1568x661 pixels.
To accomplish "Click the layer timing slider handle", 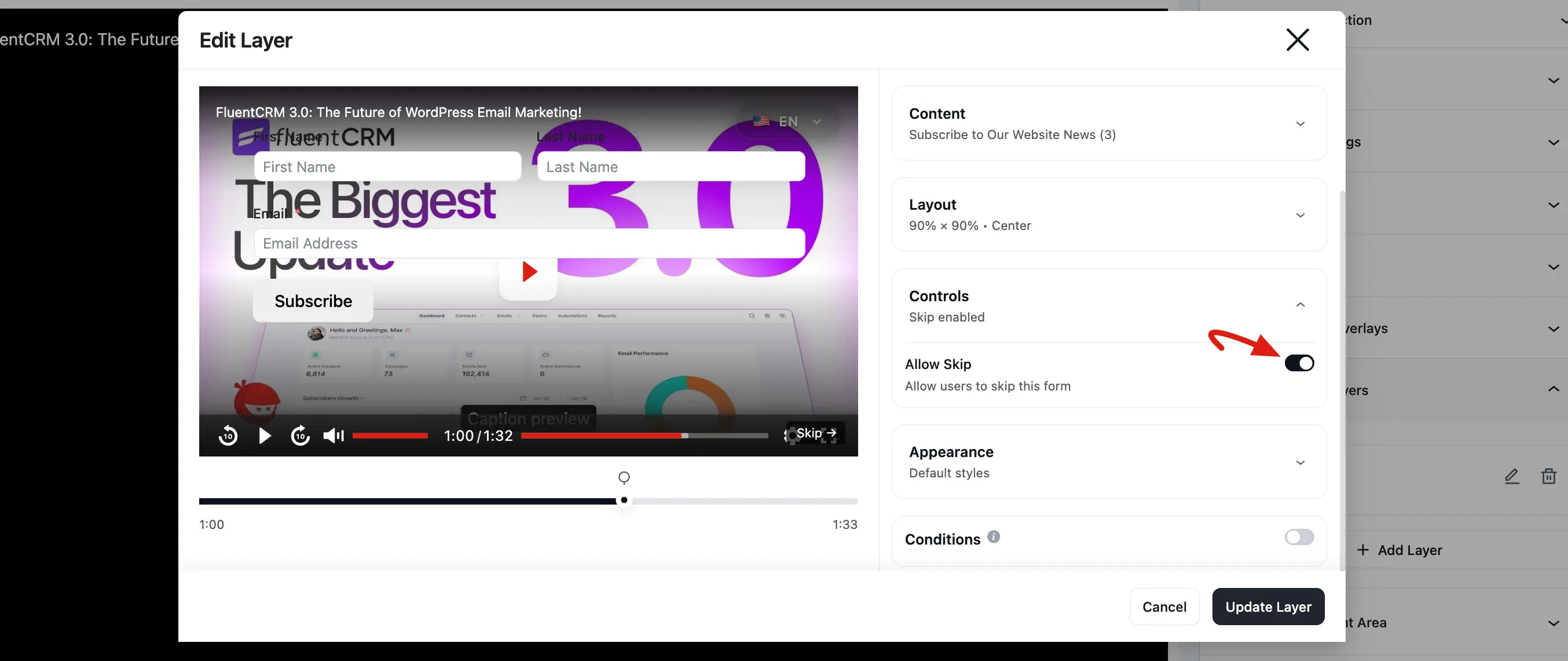I will coord(624,500).
